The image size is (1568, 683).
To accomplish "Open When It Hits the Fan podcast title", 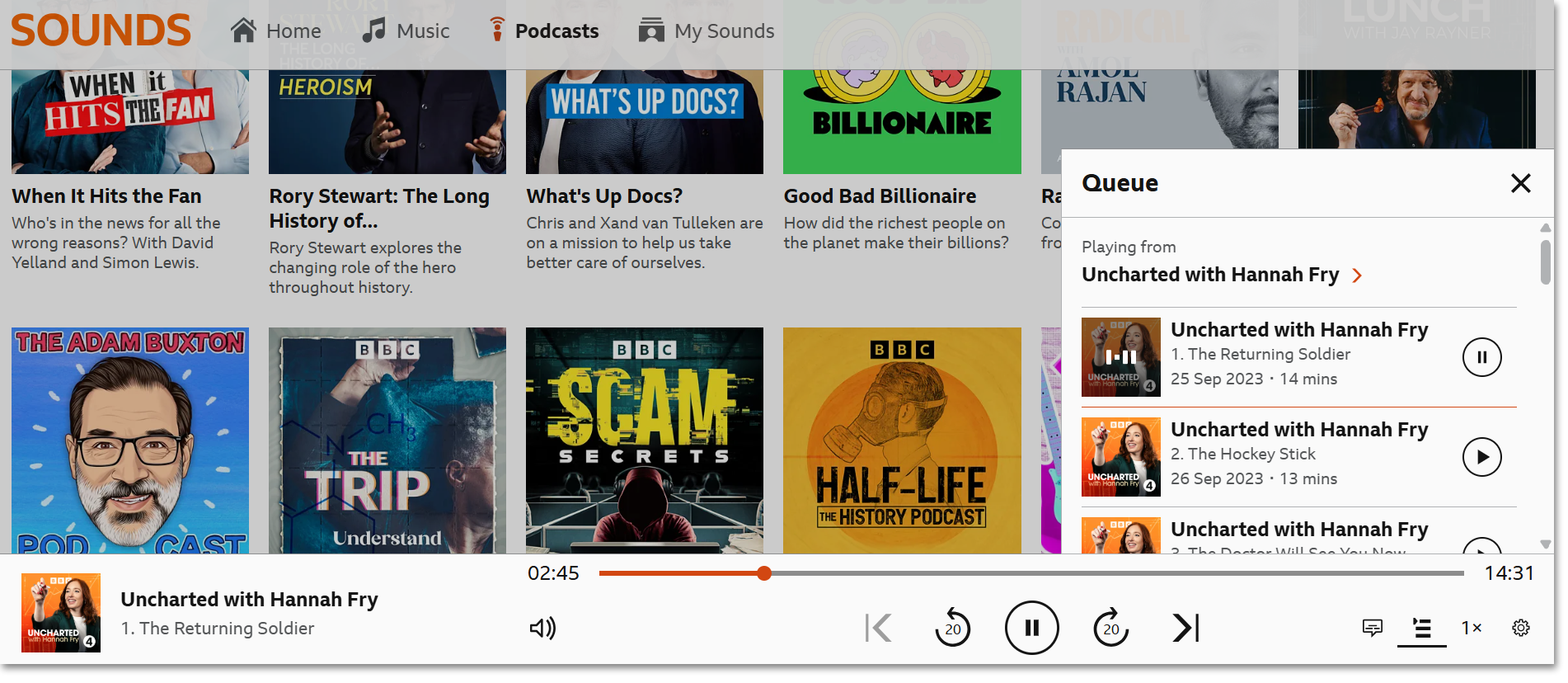I will pyautogui.click(x=106, y=196).
